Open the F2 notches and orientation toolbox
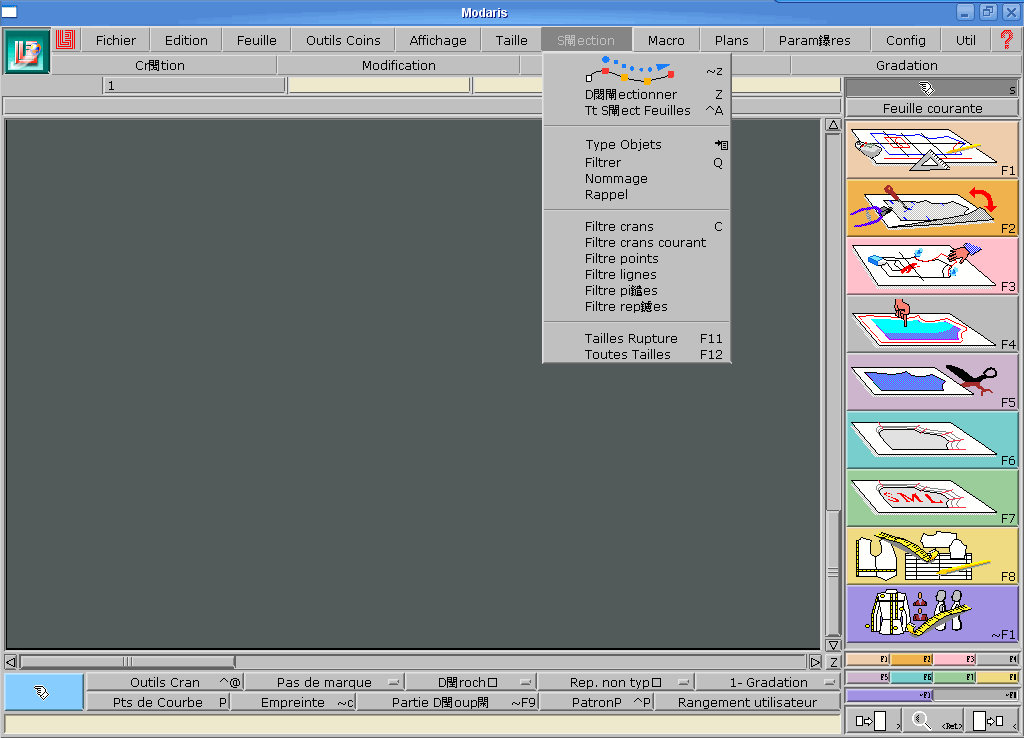1024x738 pixels. click(932, 208)
